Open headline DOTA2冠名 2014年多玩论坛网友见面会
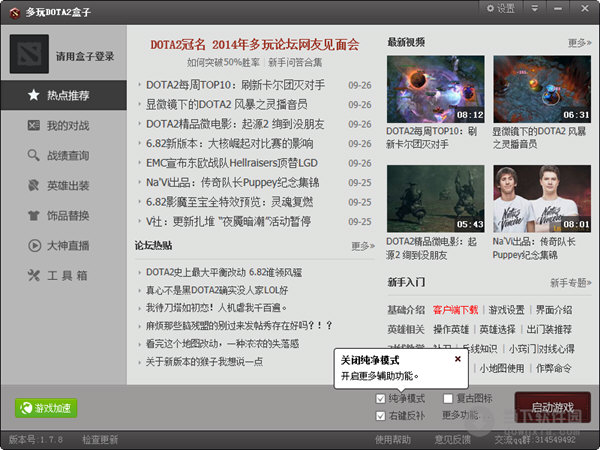600x450 pixels. [x=254, y=45]
